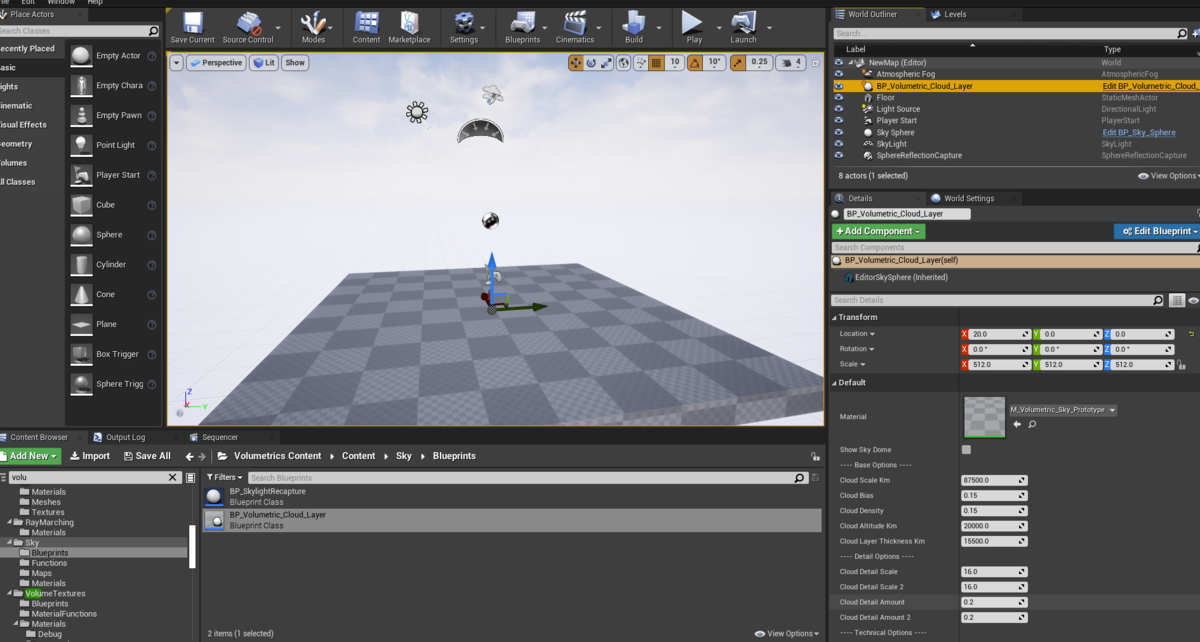
Task: Select the translate gizmo mode in viewport
Action: [x=576, y=63]
